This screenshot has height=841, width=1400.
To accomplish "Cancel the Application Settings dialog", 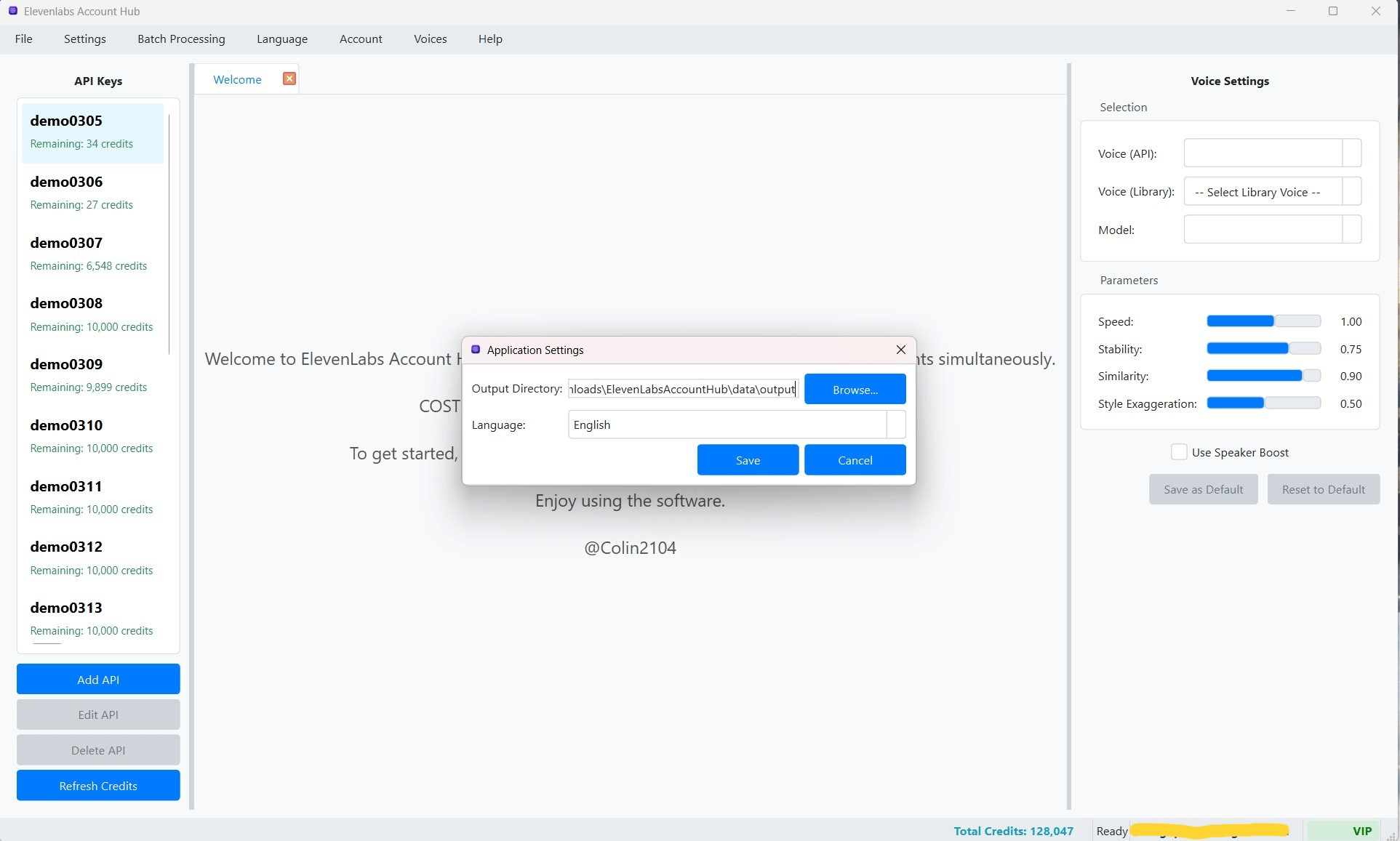I will point(855,460).
